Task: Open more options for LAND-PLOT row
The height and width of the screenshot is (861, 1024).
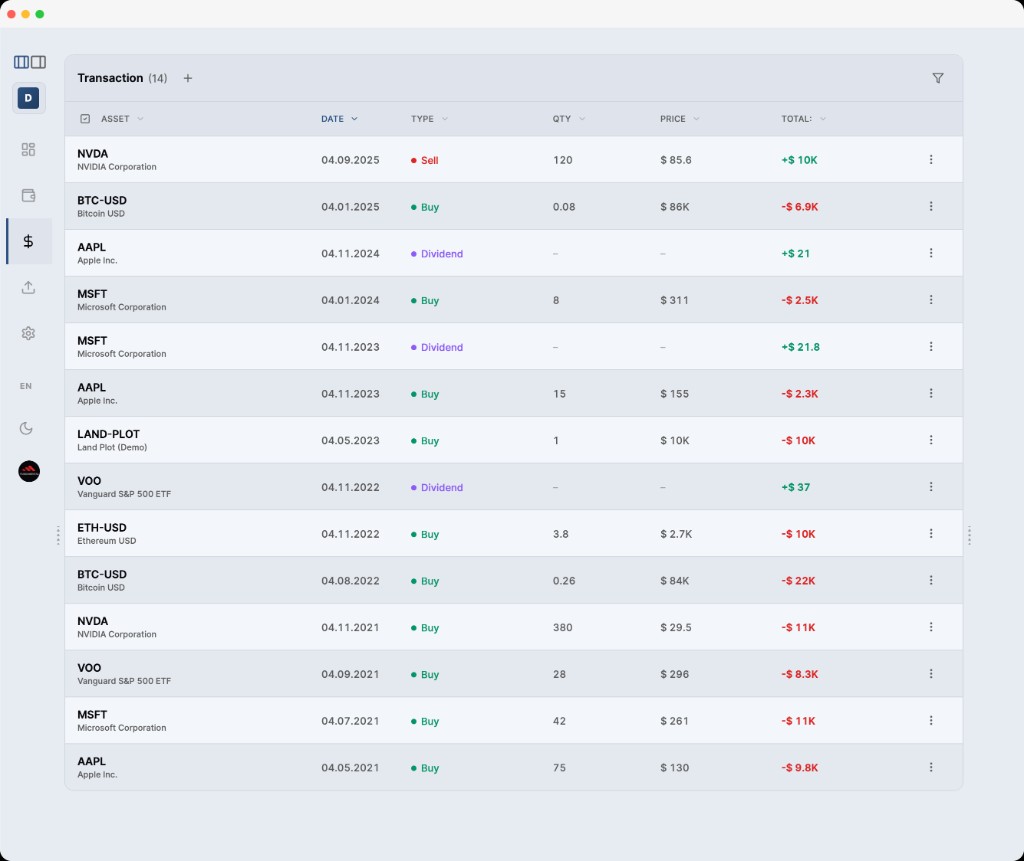Action: click(x=931, y=440)
